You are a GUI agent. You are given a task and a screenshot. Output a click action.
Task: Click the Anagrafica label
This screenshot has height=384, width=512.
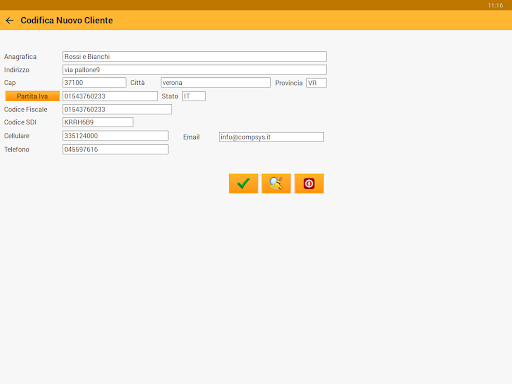coord(20,57)
